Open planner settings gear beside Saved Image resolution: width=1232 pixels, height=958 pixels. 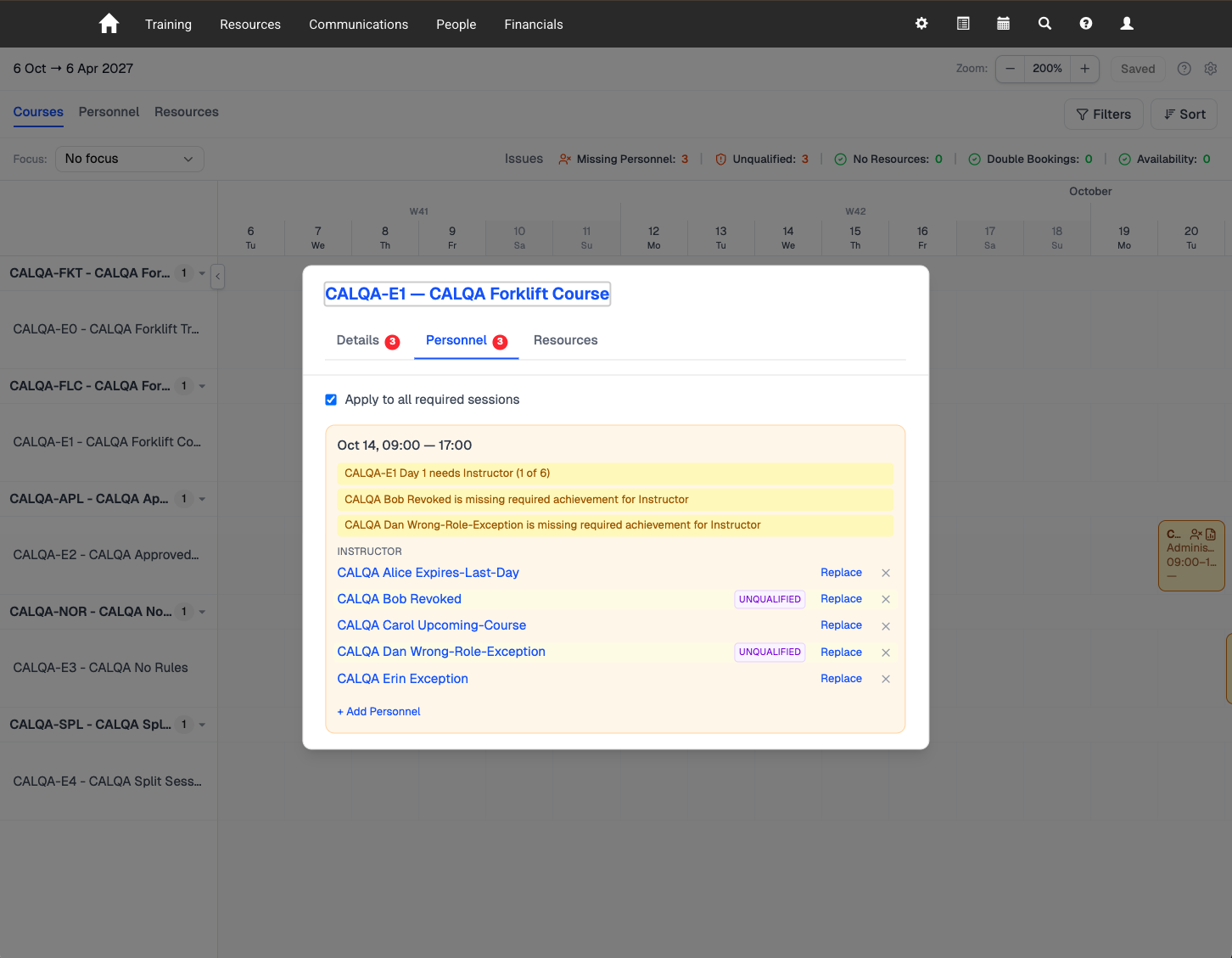1211,69
